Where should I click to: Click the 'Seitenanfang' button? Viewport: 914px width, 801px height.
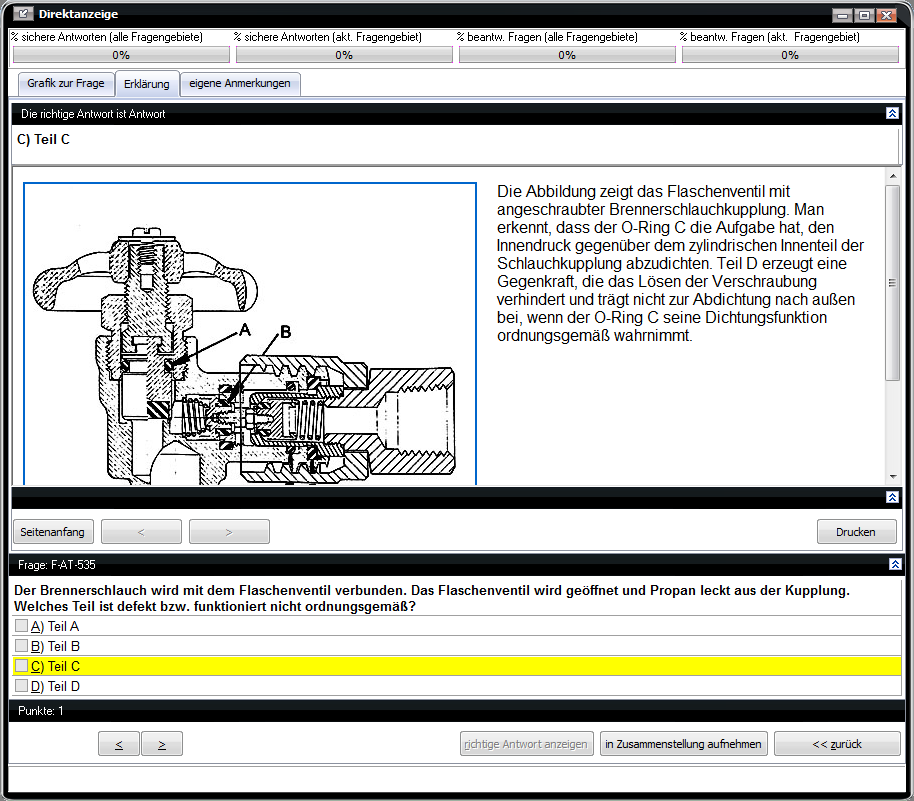click(52, 532)
